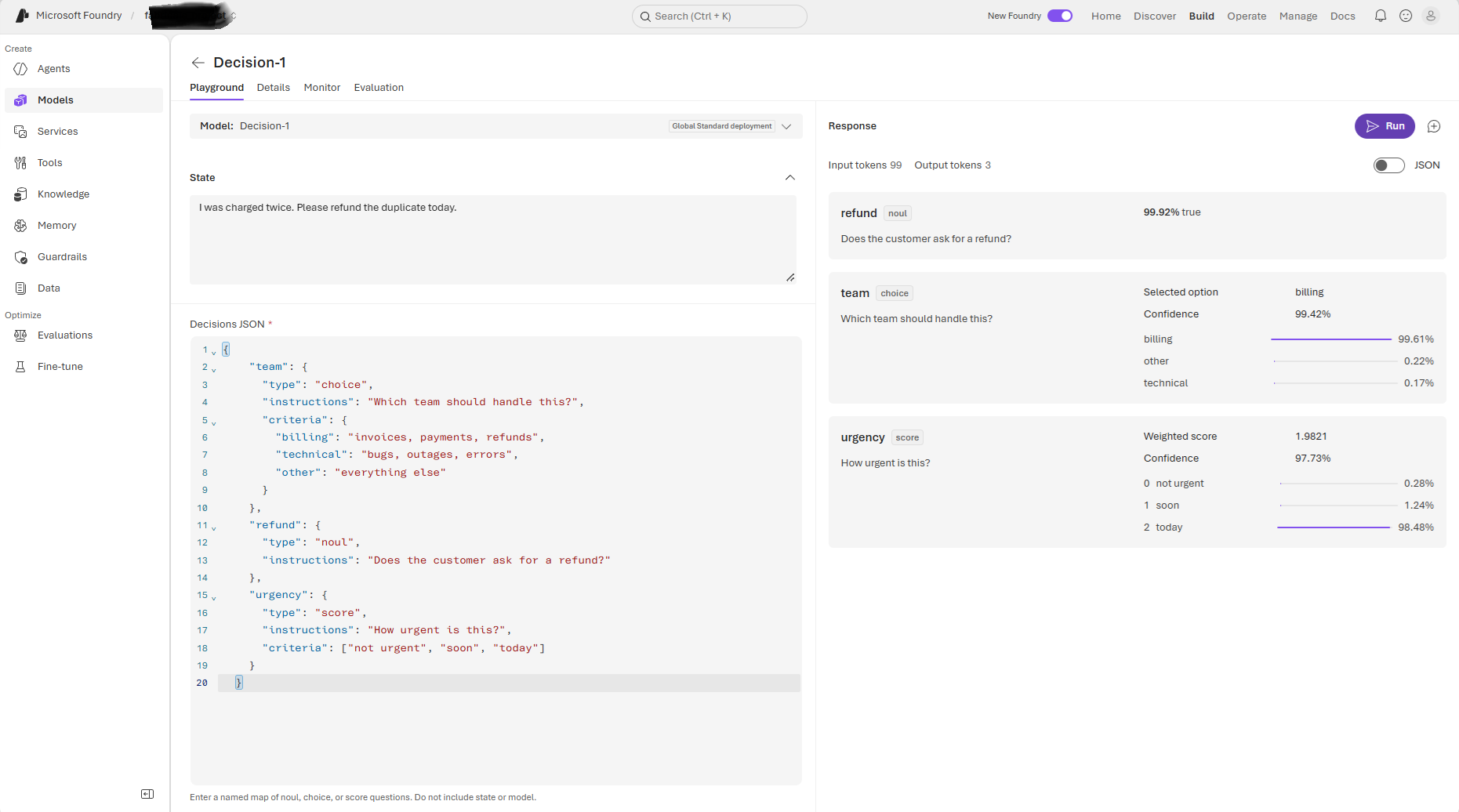
Task: Collapse the State section chevron
Action: (x=790, y=178)
